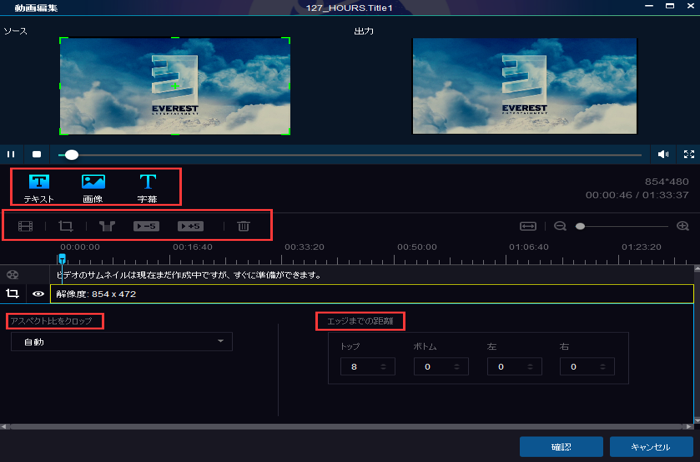This screenshot has height=462, width=700.
Task: Open the 自動 aspect ratio dropdown
Action: 121,341
